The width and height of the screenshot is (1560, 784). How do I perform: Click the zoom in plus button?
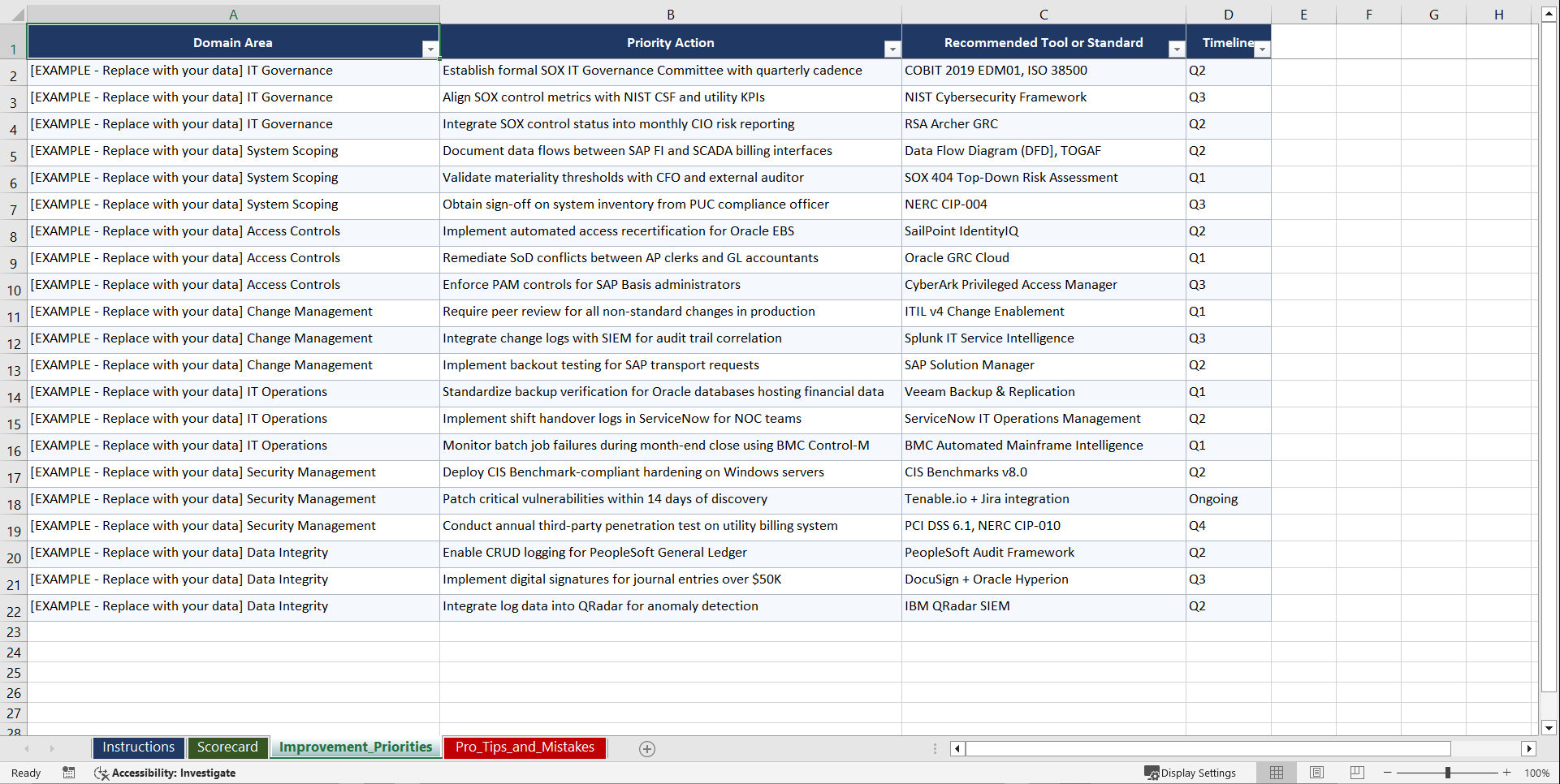[1507, 773]
